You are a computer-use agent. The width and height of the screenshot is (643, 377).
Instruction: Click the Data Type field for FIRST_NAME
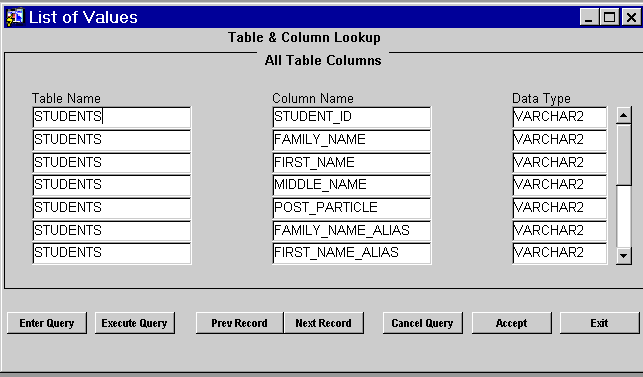pos(559,162)
